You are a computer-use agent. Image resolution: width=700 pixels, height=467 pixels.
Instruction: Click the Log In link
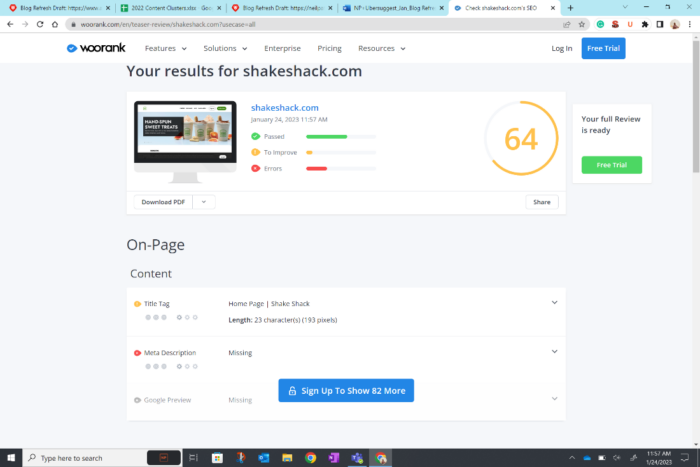pyautogui.click(x=562, y=48)
